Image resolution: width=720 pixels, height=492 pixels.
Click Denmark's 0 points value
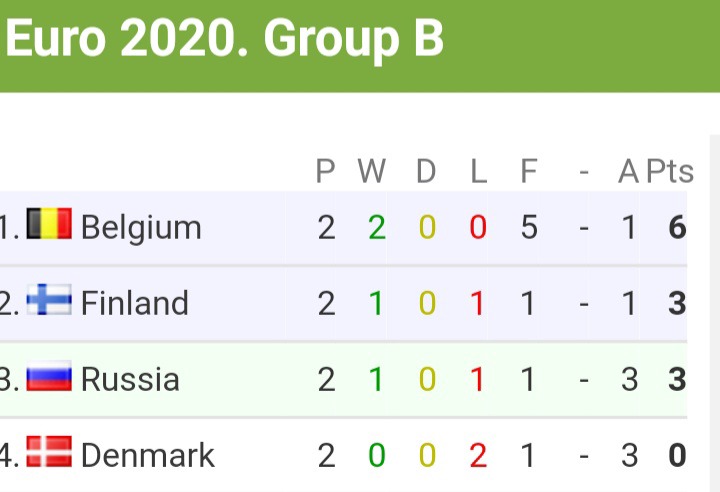[x=677, y=455]
